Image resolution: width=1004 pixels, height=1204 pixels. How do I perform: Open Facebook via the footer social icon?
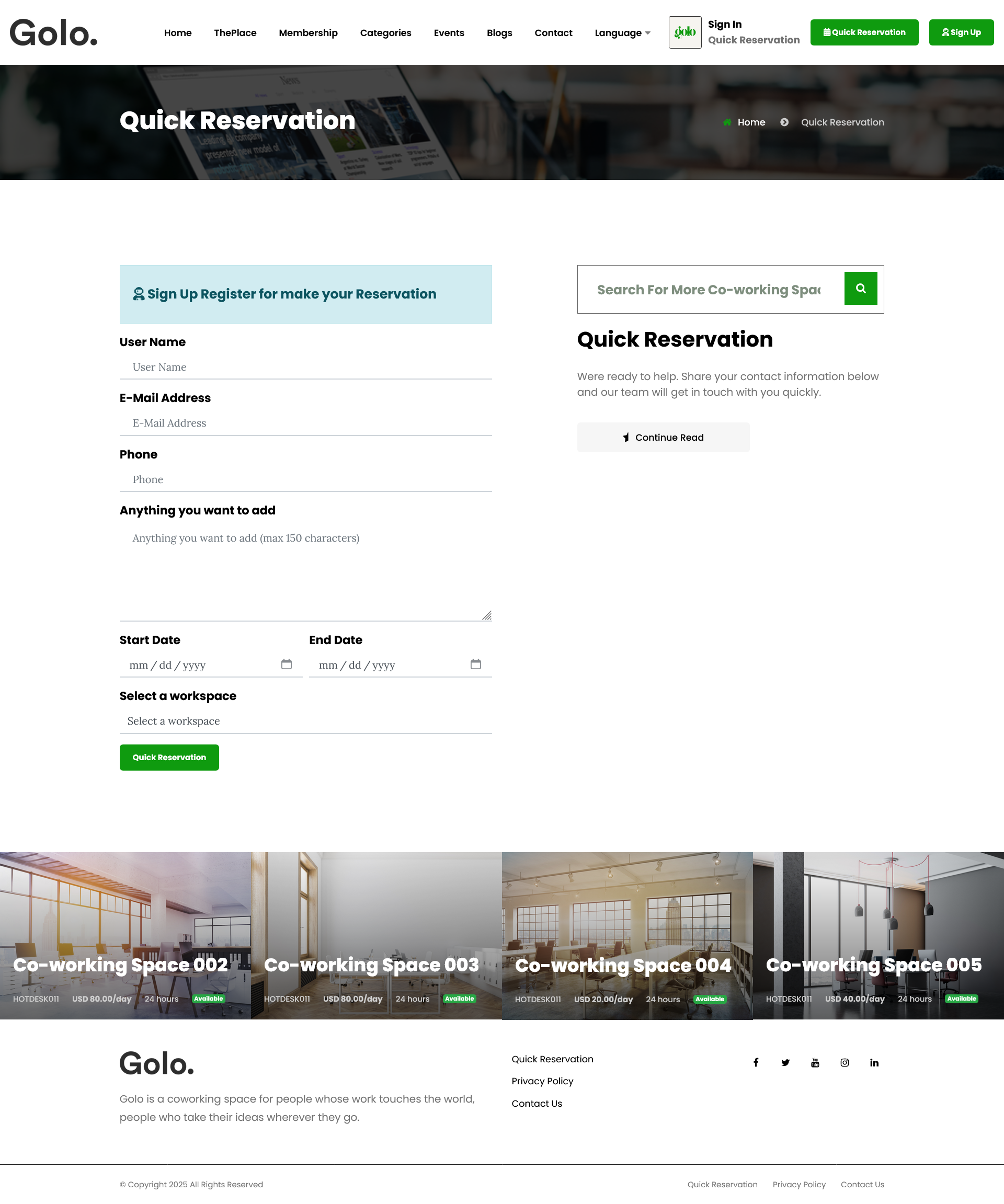click(x=756, y=1062)
